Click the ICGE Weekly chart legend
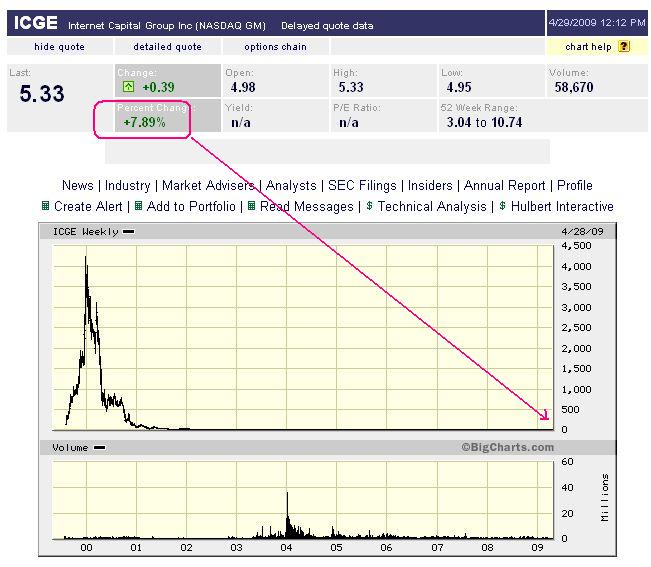The image size is (651, 567). click(93, 232)
